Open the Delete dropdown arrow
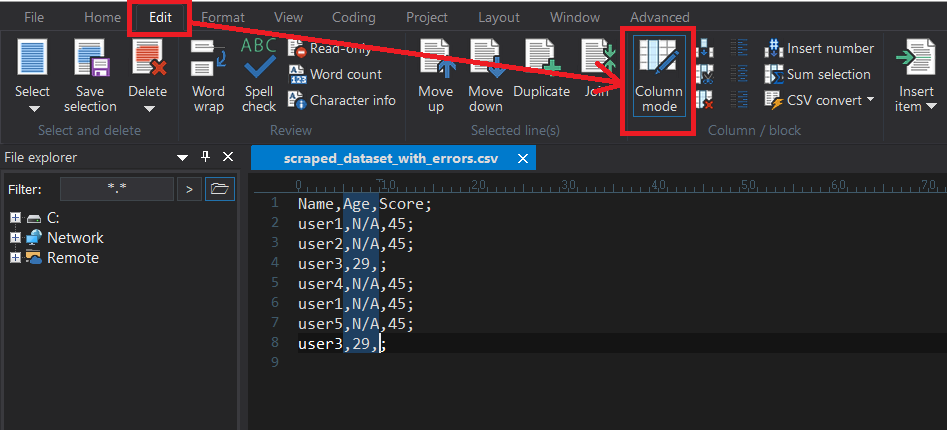 point(149,109)
